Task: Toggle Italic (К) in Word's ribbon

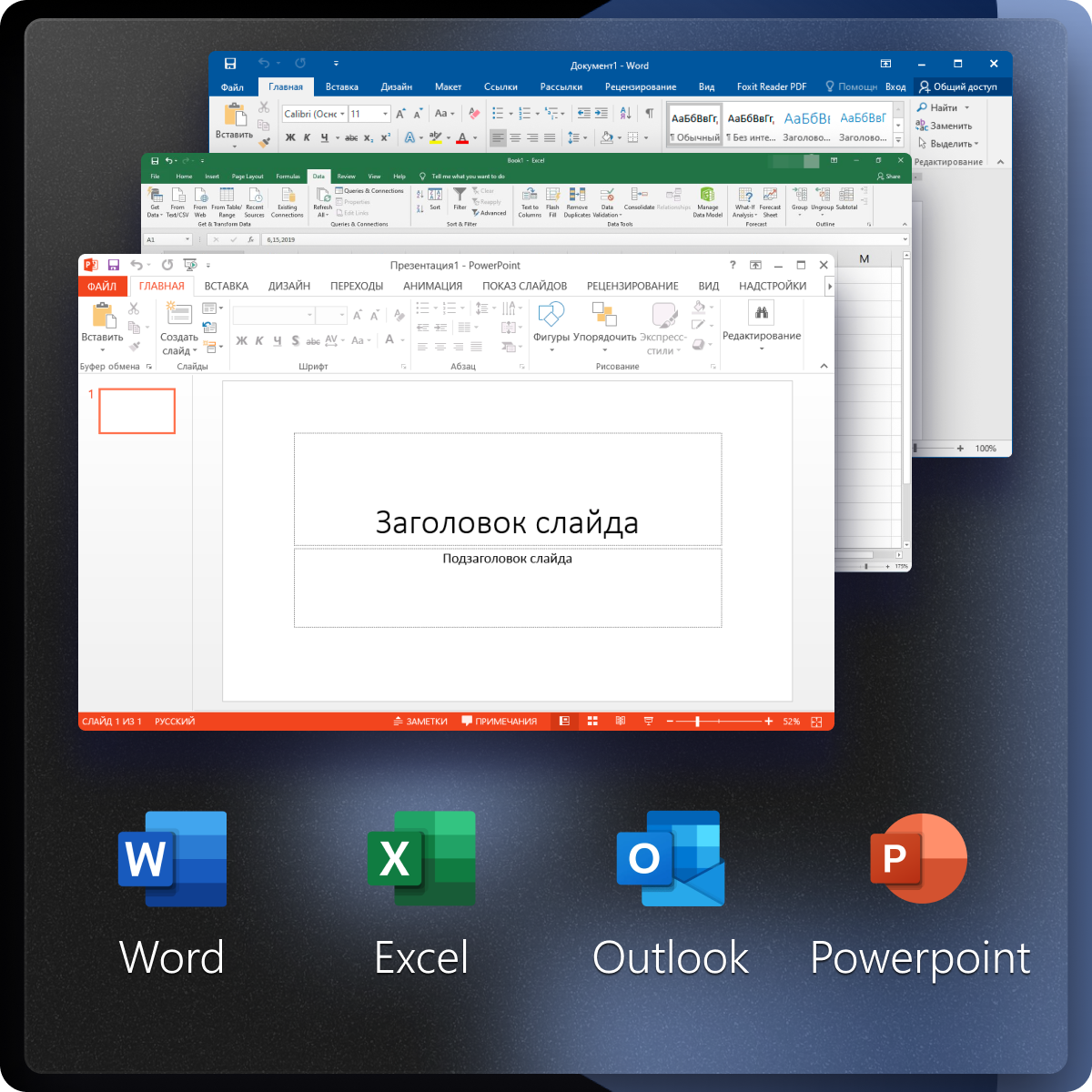Action: coord(307,137)
